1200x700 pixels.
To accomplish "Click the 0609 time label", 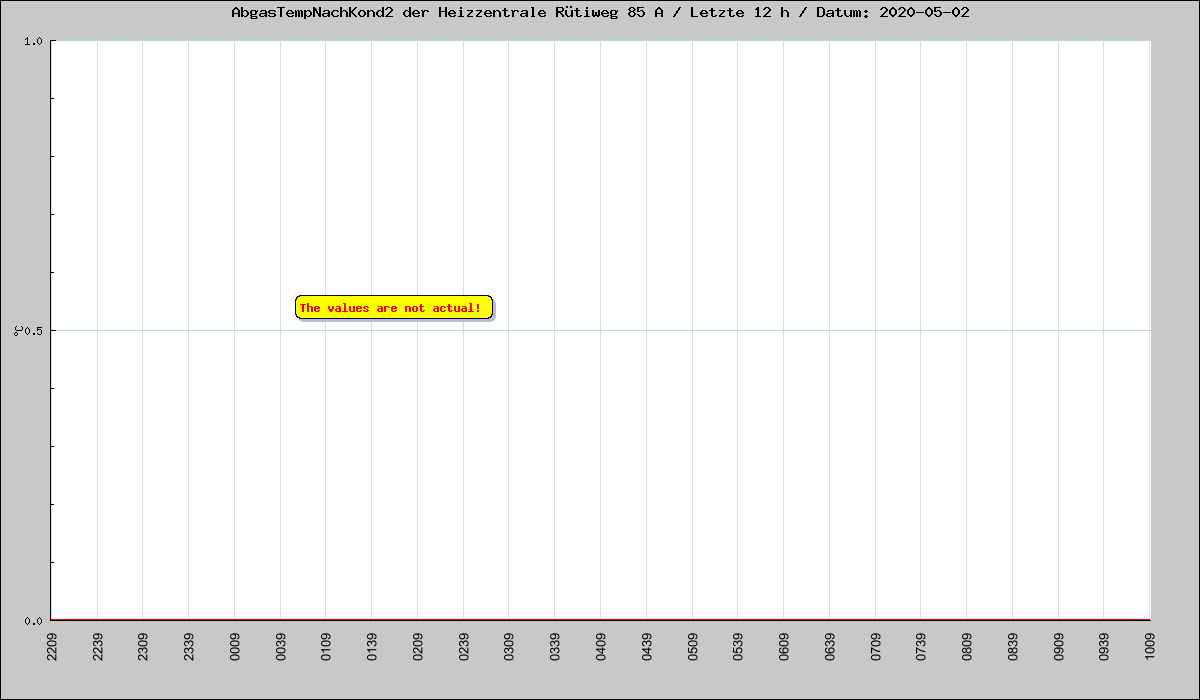I will (x=784, y=647).
